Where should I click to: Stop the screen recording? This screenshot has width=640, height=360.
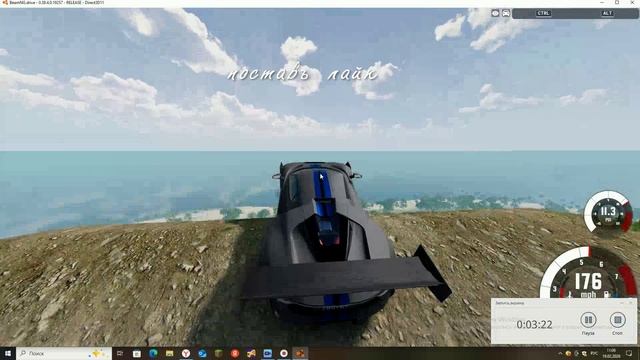coord(618,320)
